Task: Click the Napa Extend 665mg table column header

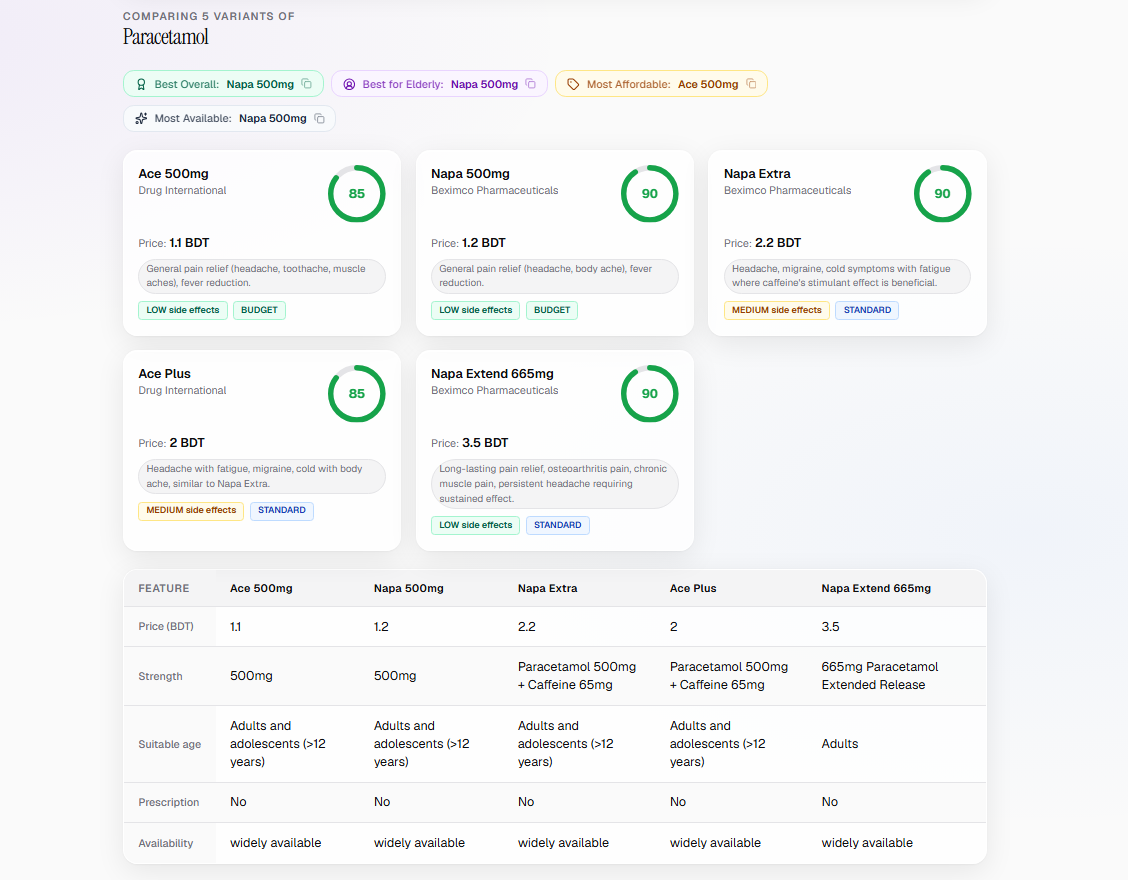Action: click(x=875, y=589)
